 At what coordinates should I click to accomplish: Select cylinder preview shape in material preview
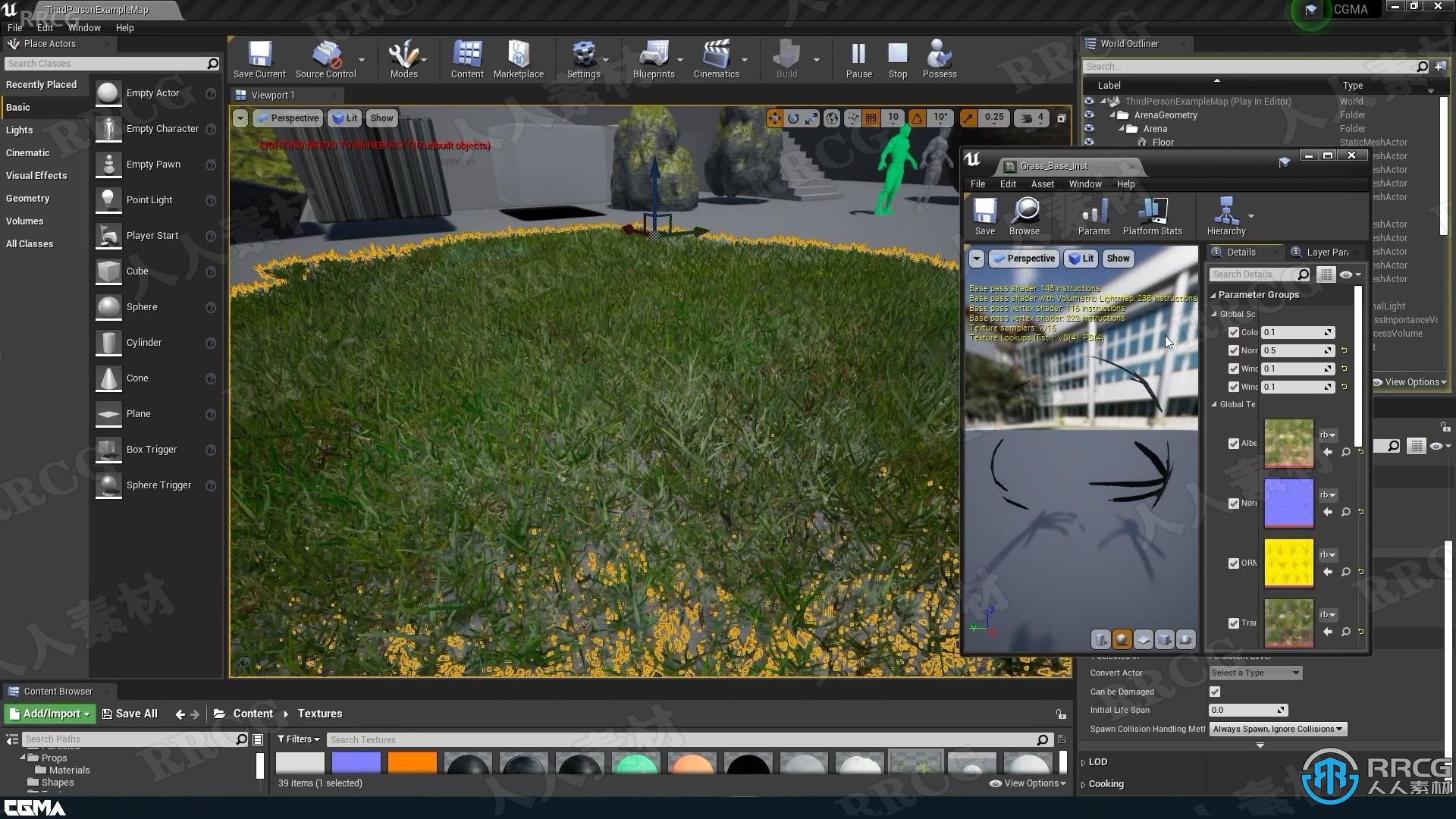click(1100, 639)
